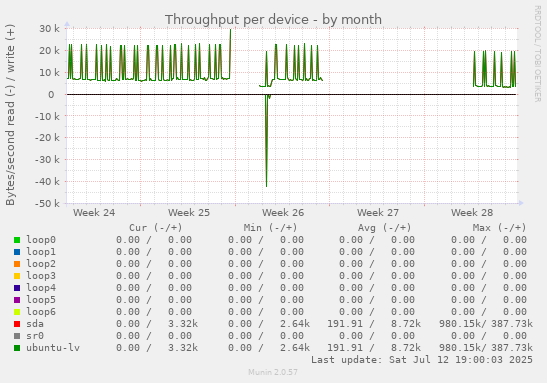
Task: Click the 0 y-axis label
Action: coord(51,95)
